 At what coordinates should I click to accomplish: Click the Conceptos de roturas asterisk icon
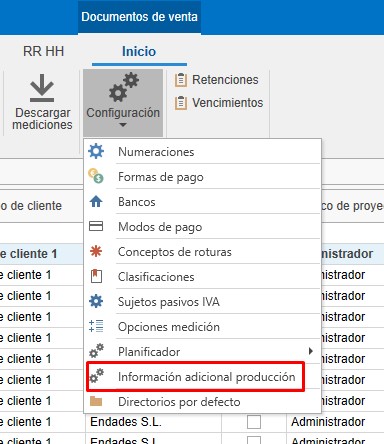click(x=96, y=251)
